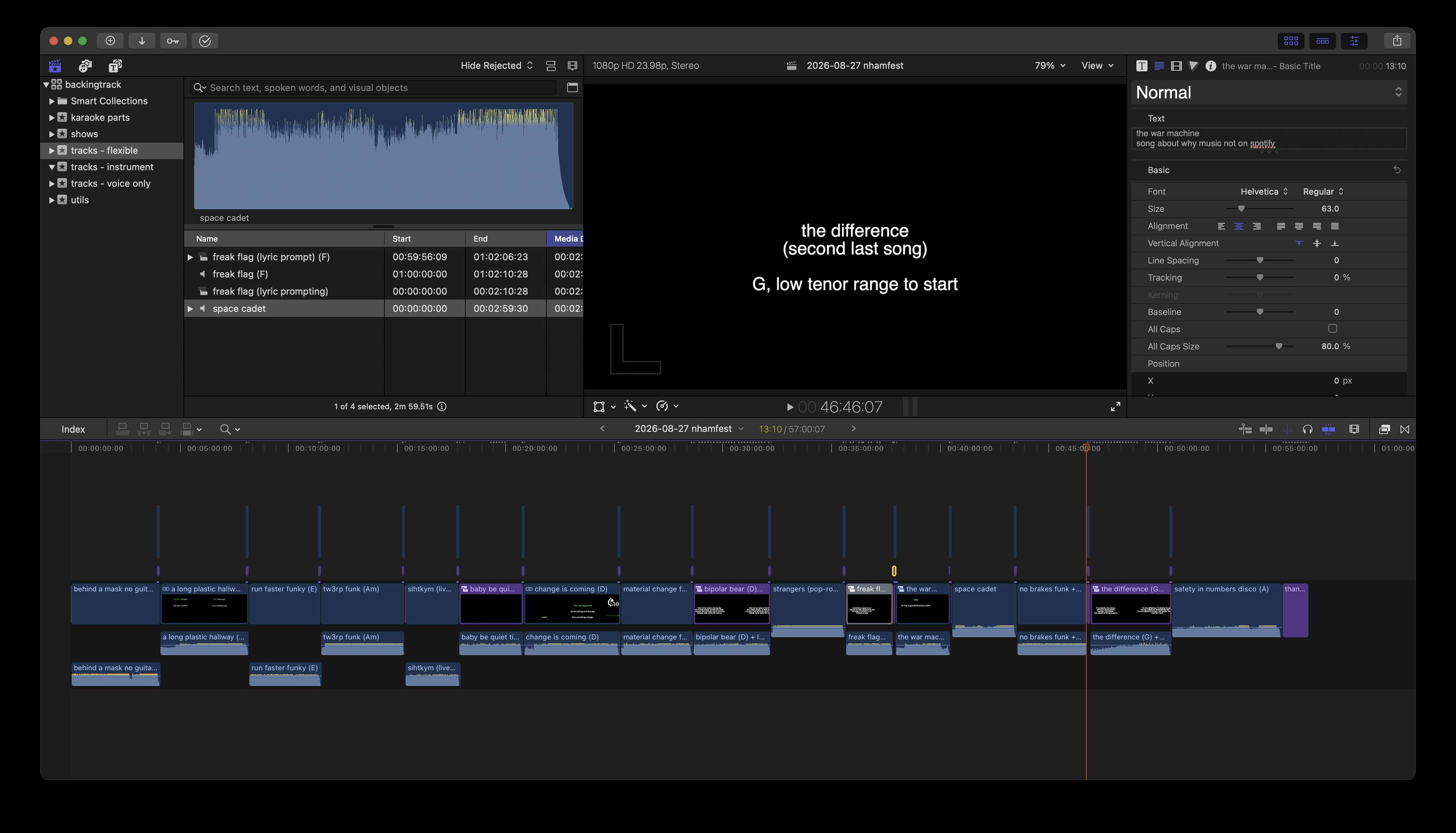The height and width of the screenshot is (833, 1456).
Task: Select freak flag (F) clip row
Action: coord(383,274)
